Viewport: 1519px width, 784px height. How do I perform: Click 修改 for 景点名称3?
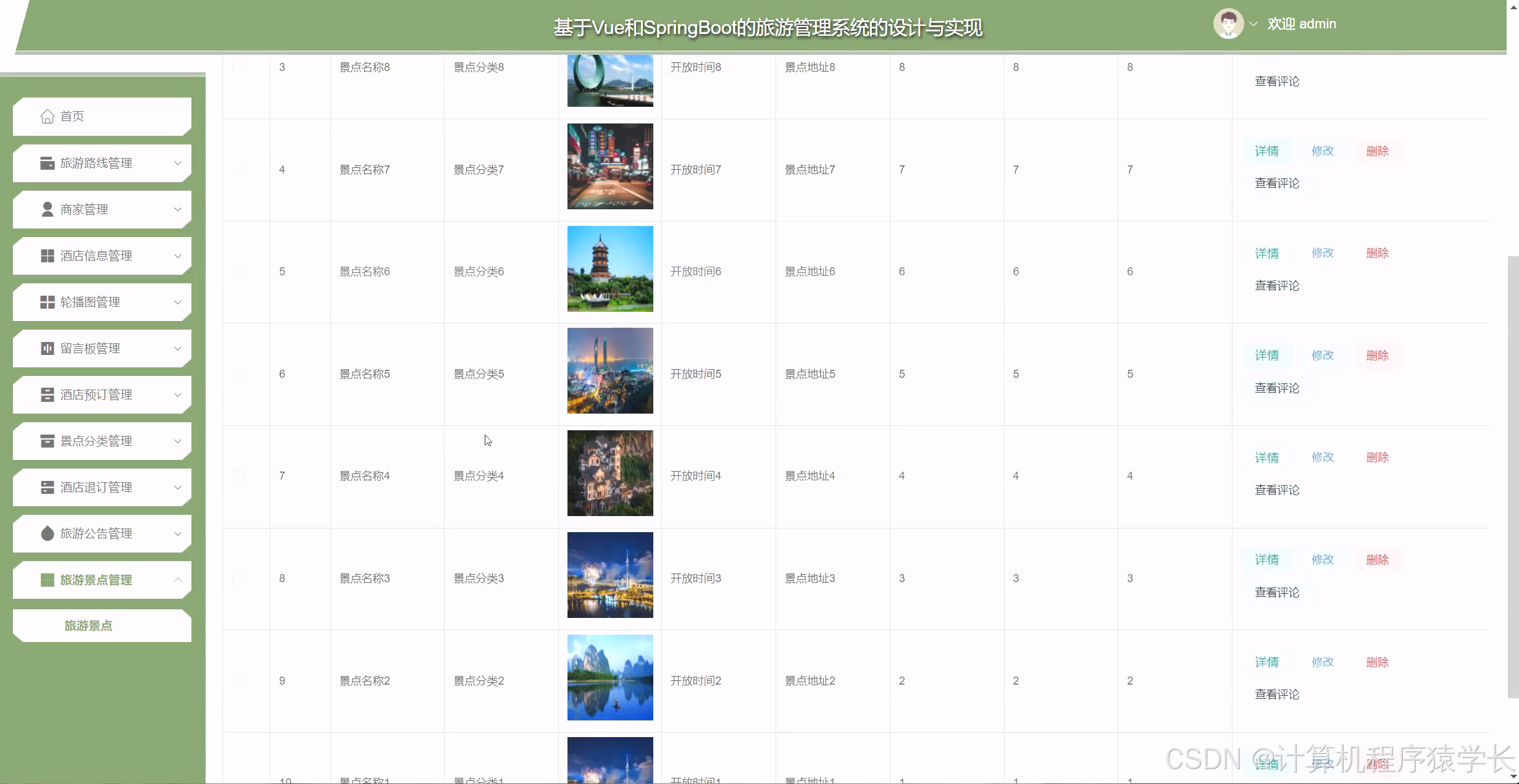coord(1323,560)
